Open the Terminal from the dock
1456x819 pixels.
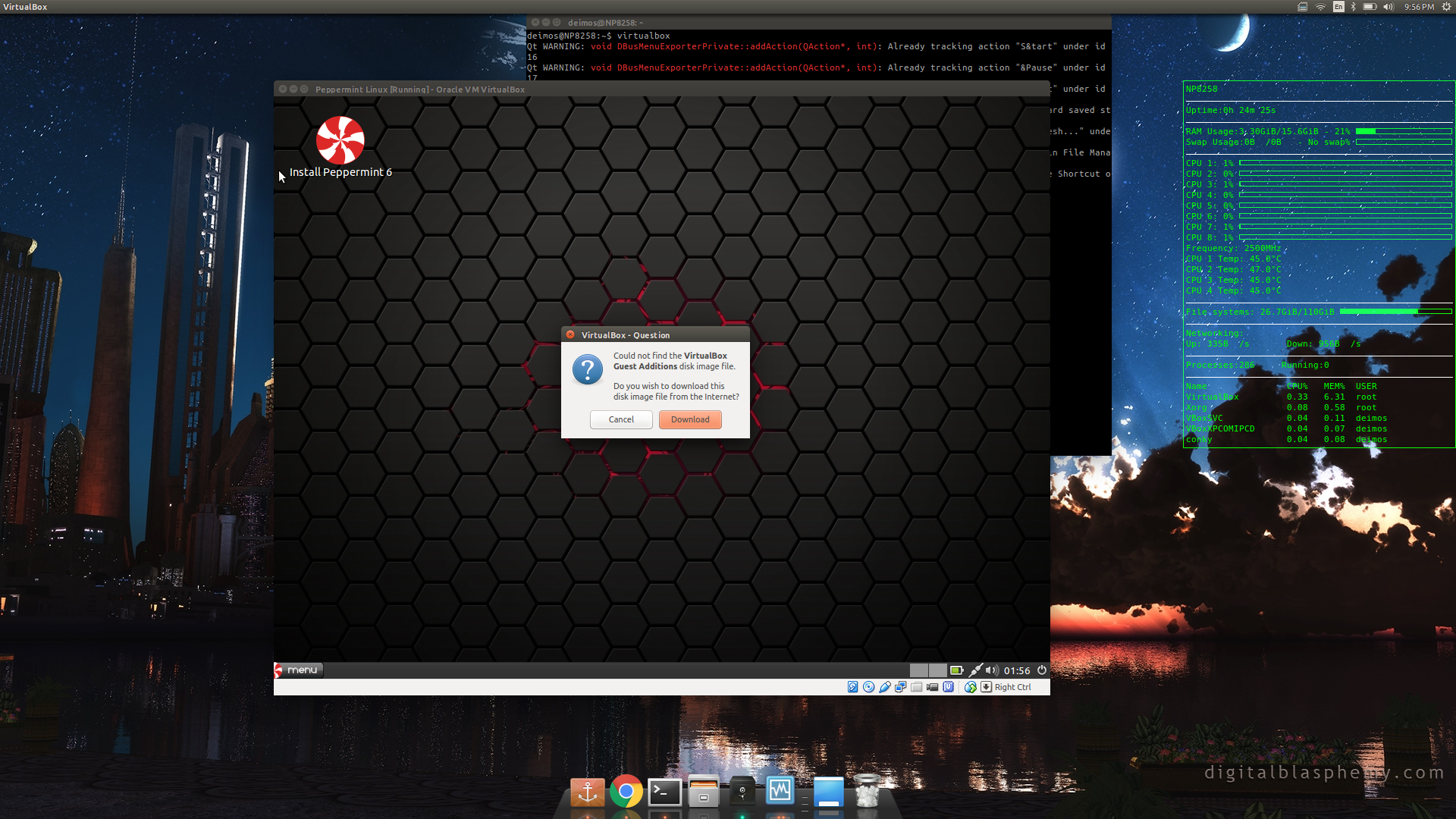[665, 792]
